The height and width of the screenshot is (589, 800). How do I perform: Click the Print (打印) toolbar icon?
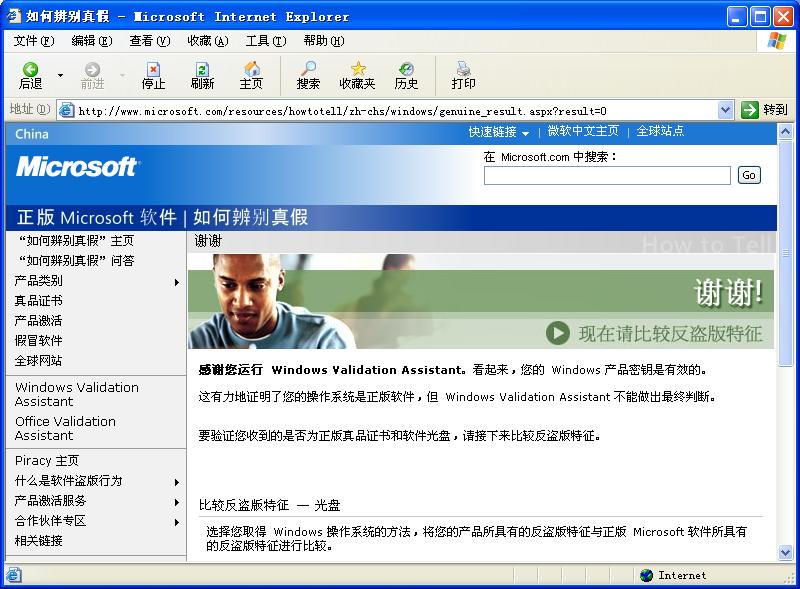tap(463, 69)
